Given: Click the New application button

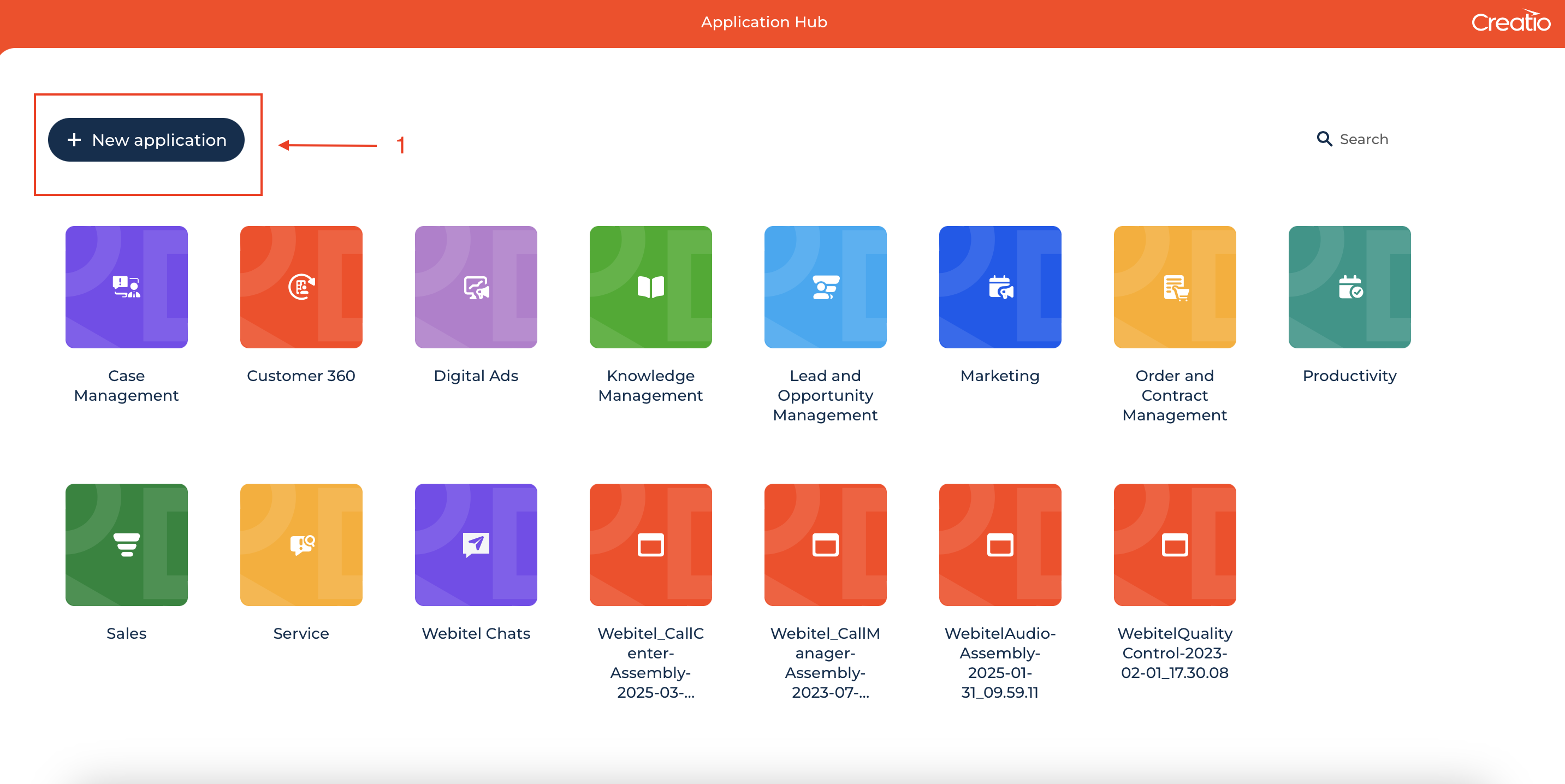Looking at the screenshot, I should (x=146, y=140).
